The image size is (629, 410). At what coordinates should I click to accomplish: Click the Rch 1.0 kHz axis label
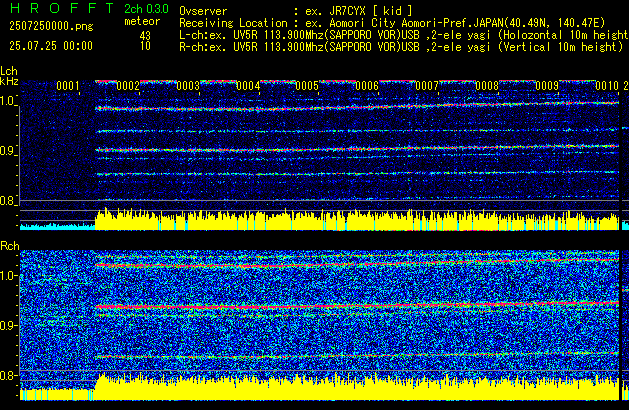9,276
